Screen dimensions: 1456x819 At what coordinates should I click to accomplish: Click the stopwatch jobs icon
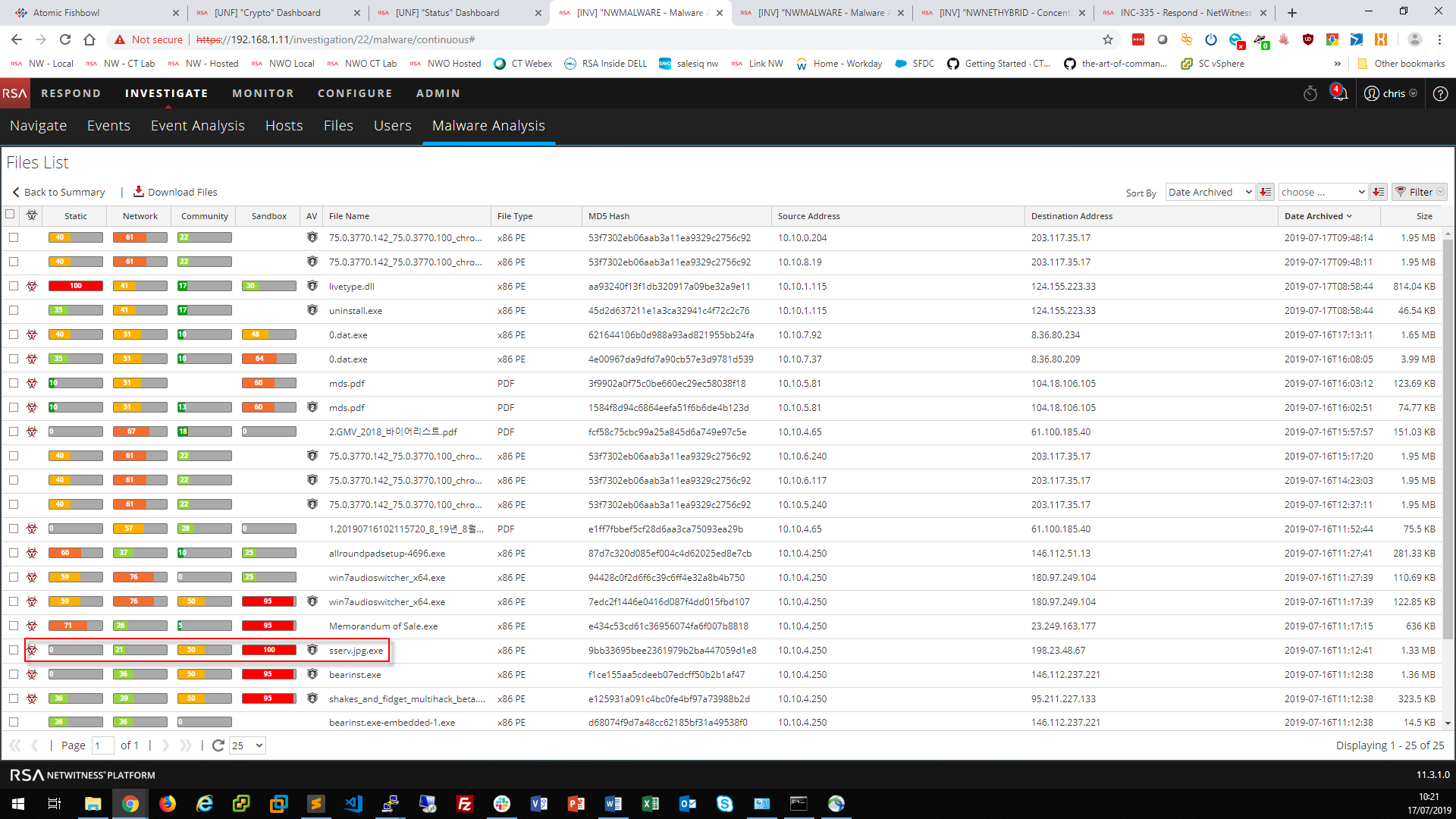pos(1310,93)
